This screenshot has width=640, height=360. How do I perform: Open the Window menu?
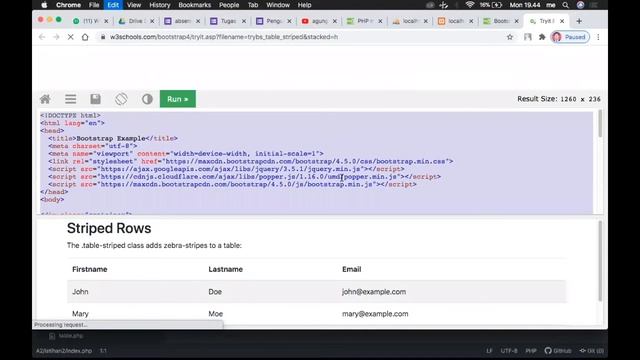pos(278,5)
